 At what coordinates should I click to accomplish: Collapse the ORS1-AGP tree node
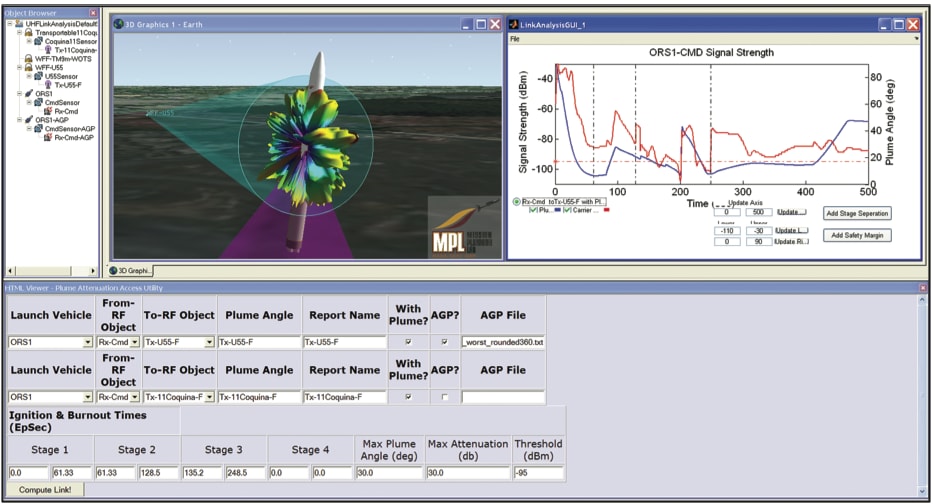(20, 120)
